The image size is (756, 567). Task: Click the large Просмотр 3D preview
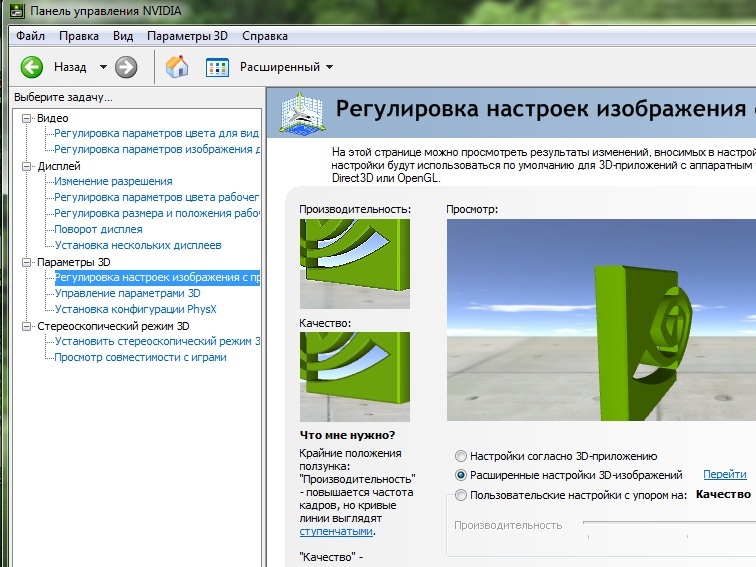click(x=601, y=320)
